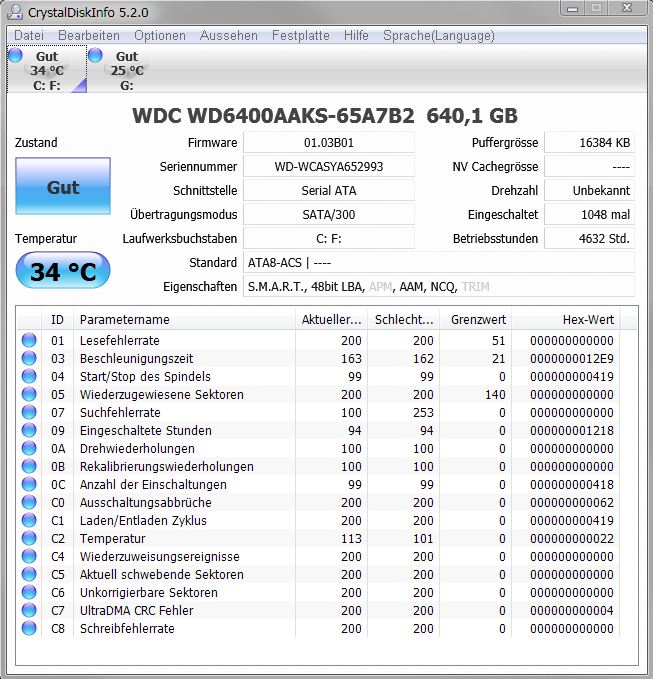Click the Schlecht... column header
This screenshot has height=679, width=653.
click(404, 320)
